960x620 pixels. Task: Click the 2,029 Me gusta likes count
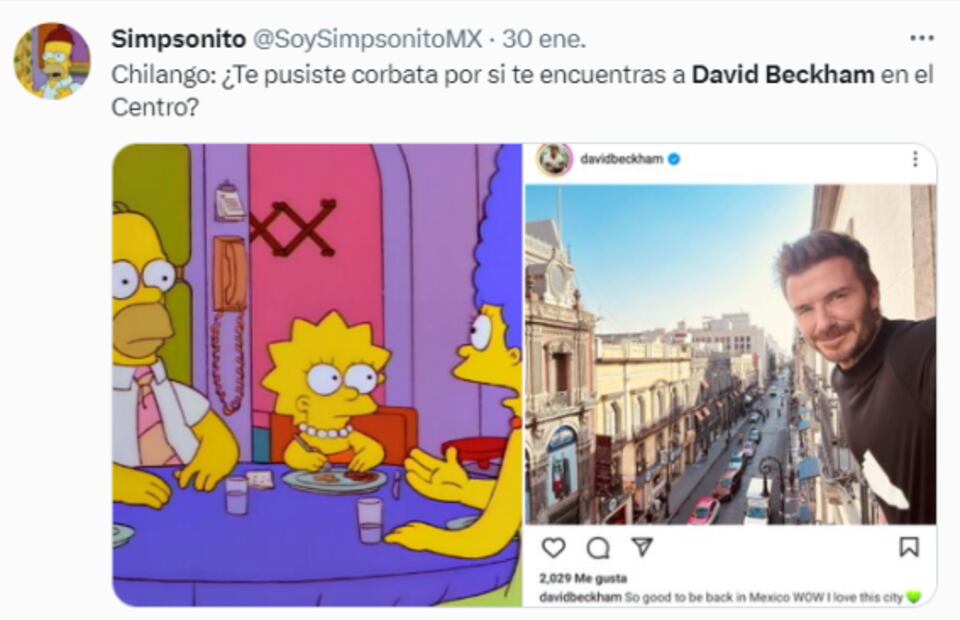point(583,578)
